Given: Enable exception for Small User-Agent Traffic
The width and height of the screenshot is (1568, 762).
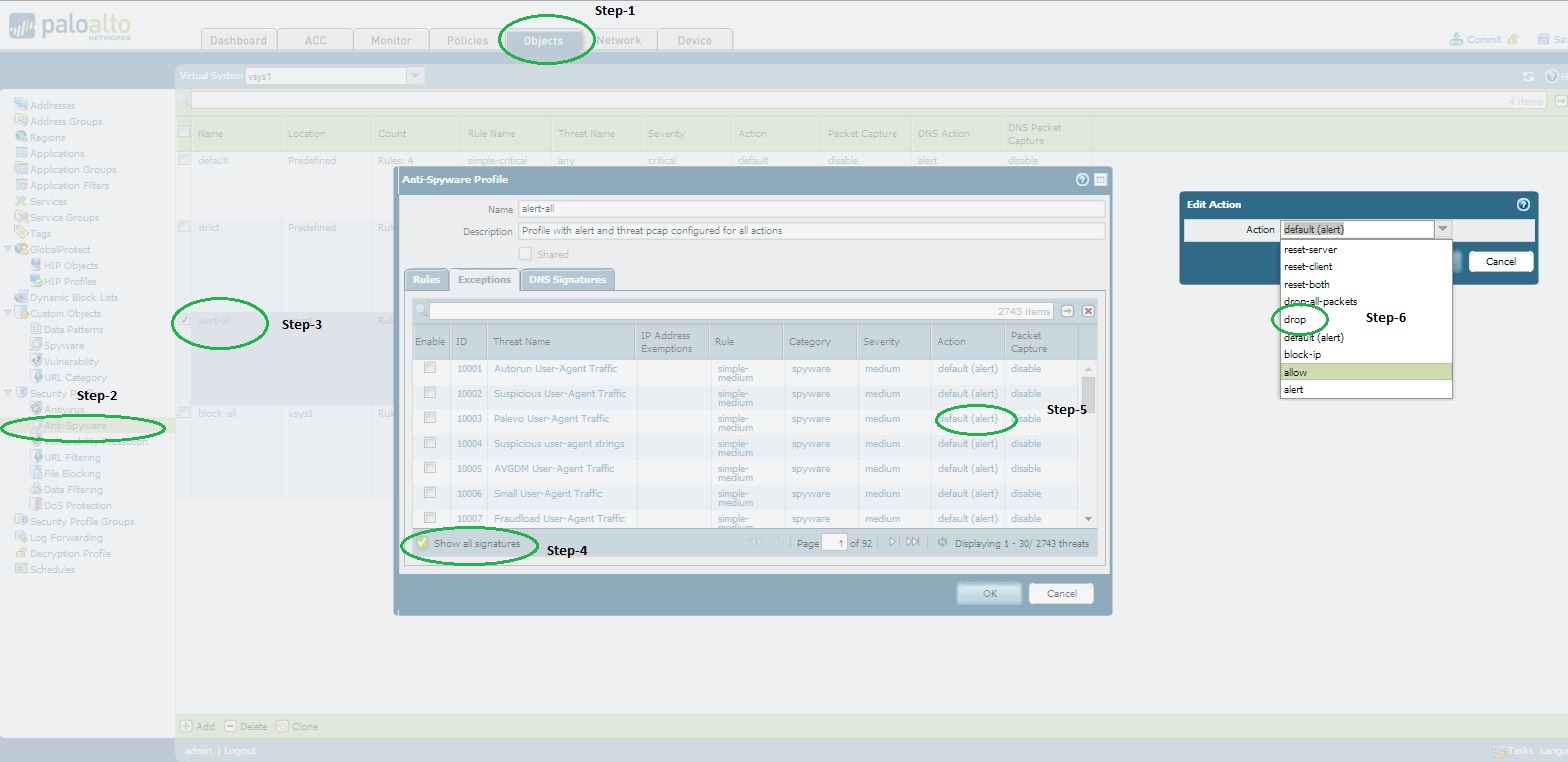Looking at the screenshot, I should [x=430, y=493].
